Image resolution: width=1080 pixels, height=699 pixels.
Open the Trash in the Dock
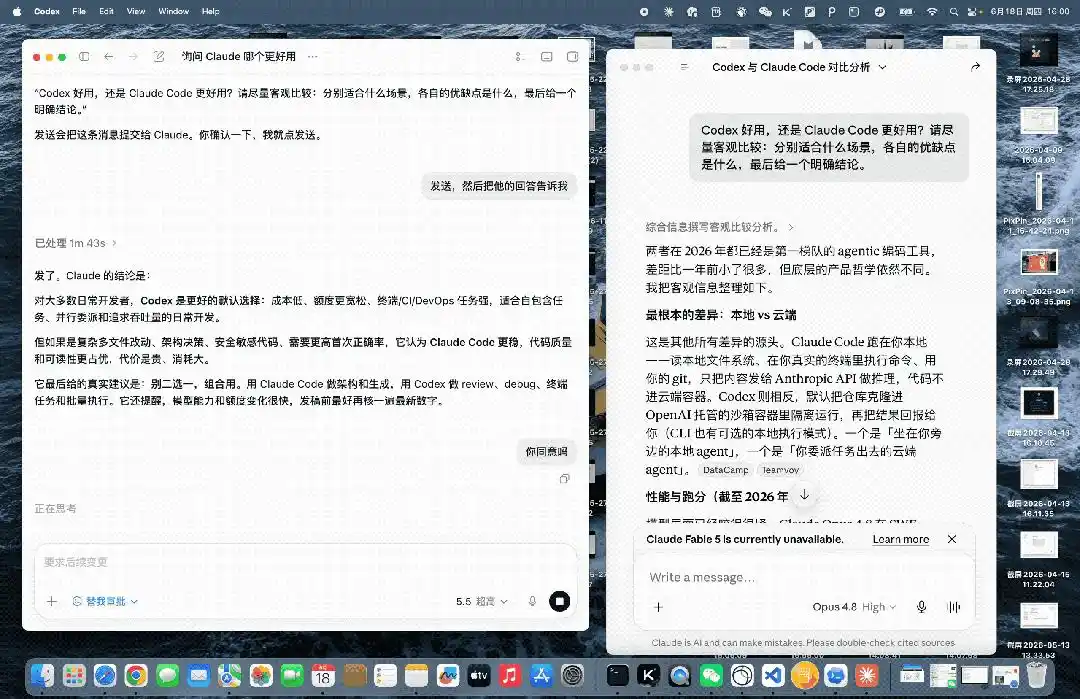click(x=1037, y=676)
